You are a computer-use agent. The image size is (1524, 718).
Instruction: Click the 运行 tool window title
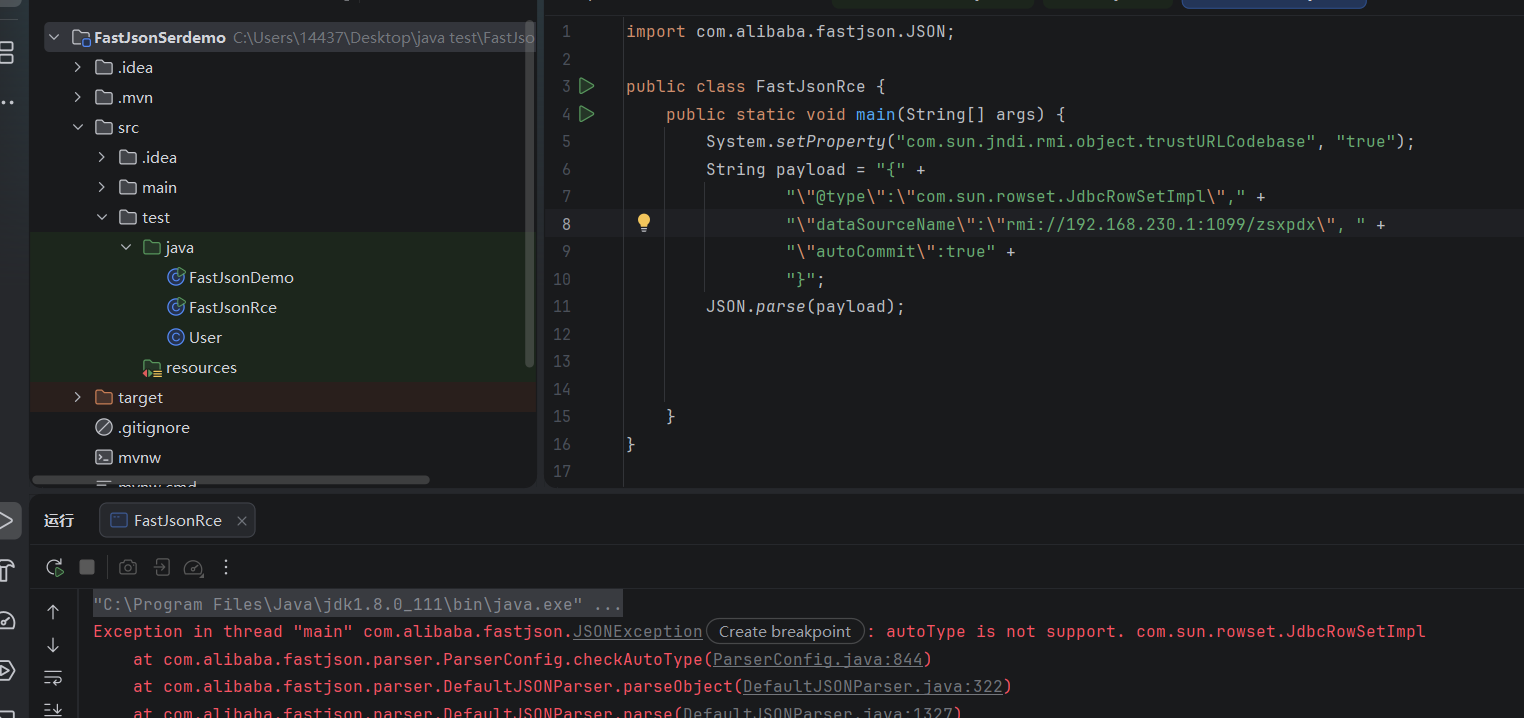(x=59, y=520)
